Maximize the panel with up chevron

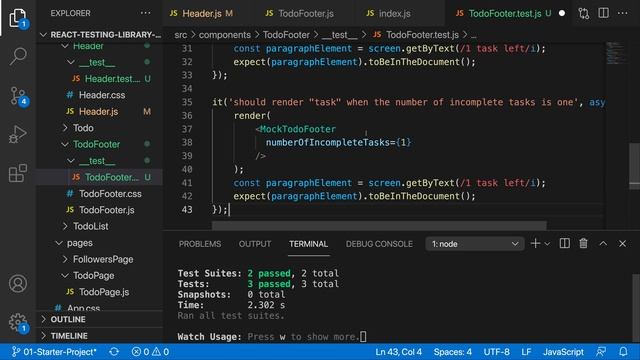[603, 244]
